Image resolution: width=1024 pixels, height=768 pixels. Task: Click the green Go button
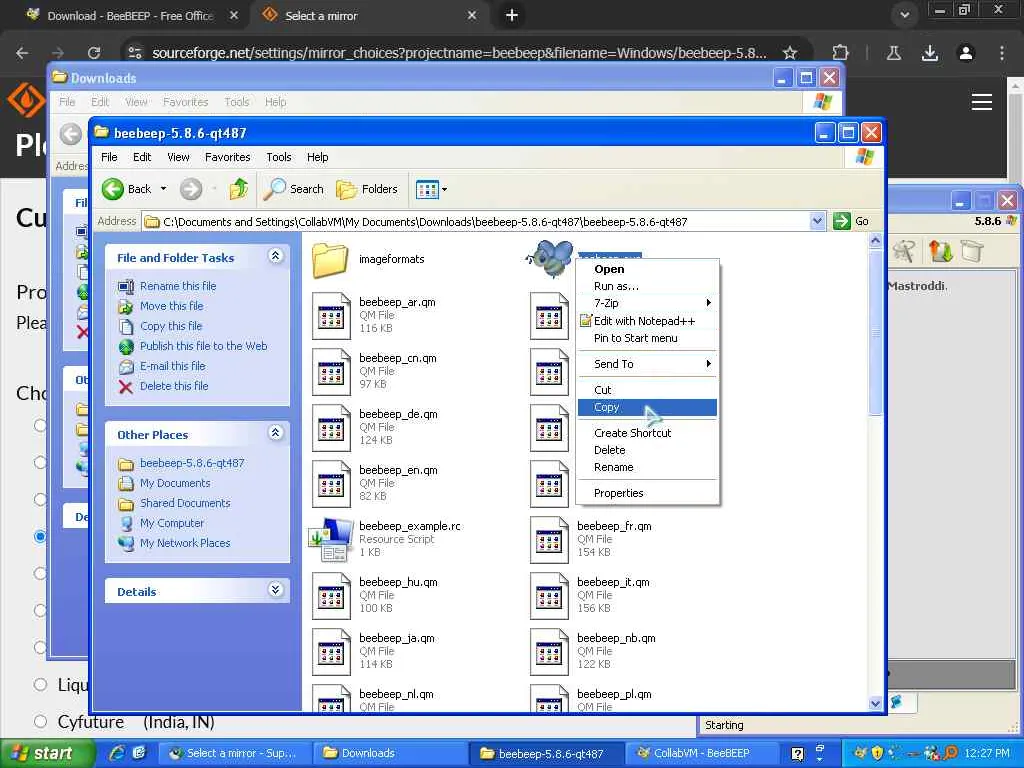851,221
